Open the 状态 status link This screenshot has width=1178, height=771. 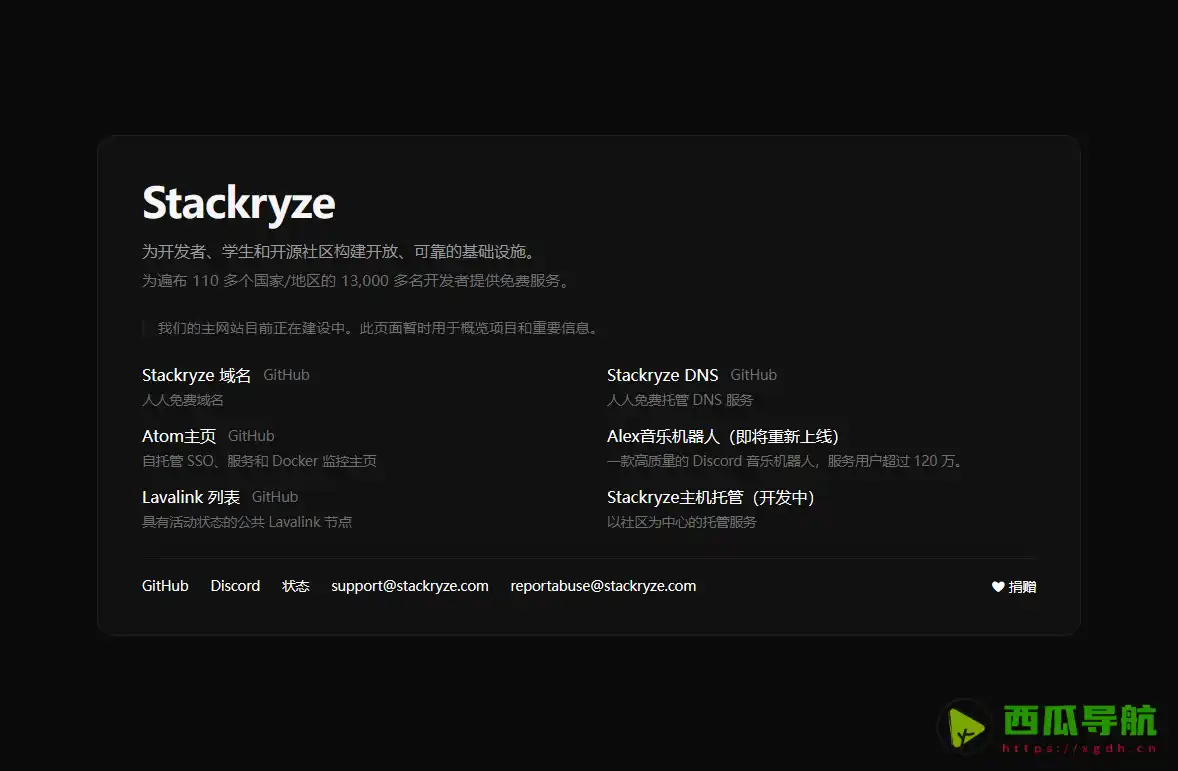point(295,586)
